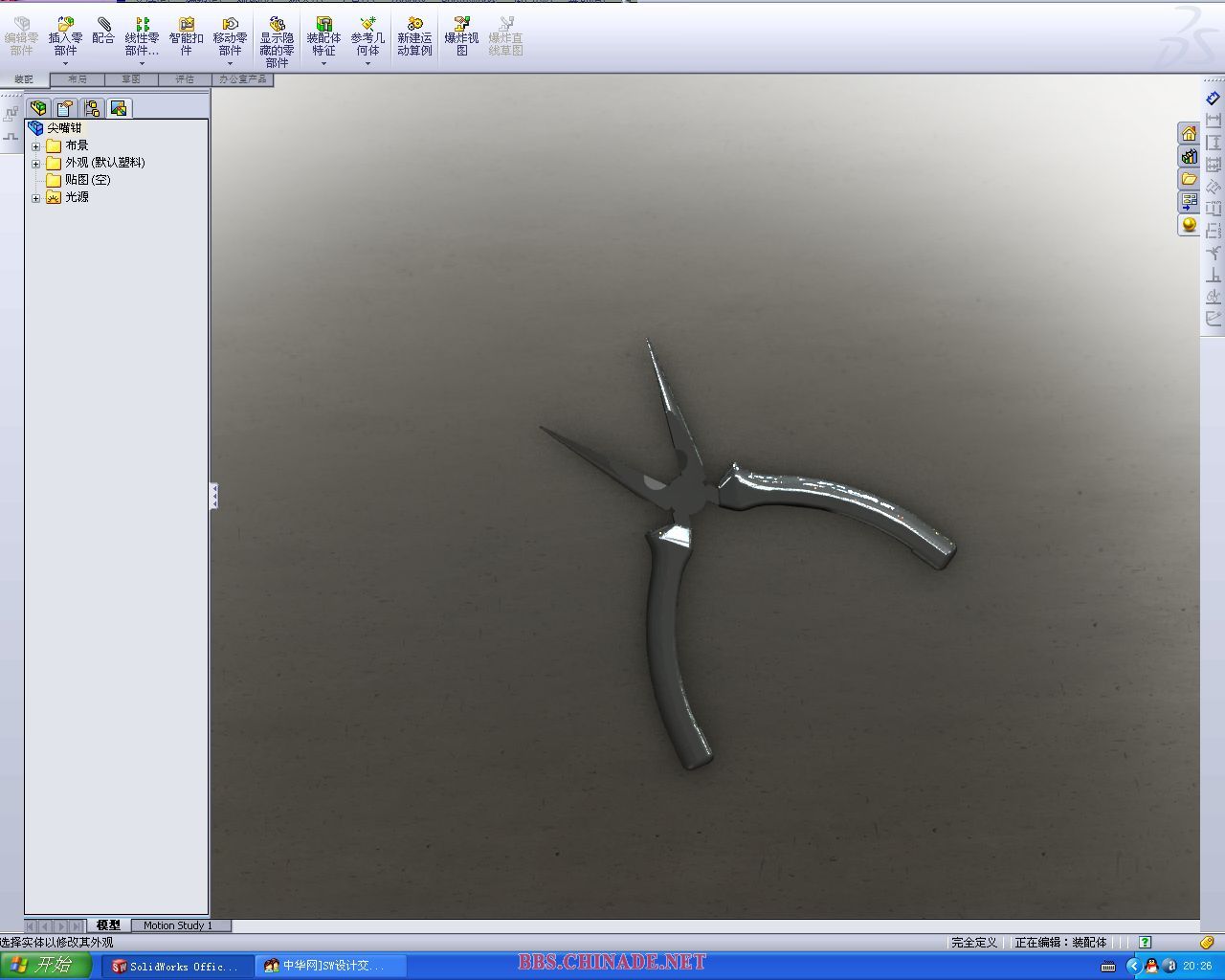Viewport: 1225px width, 980px height.
Task: Click the Insert Components (插入零部件) icon
Action: tap(65, 35)
